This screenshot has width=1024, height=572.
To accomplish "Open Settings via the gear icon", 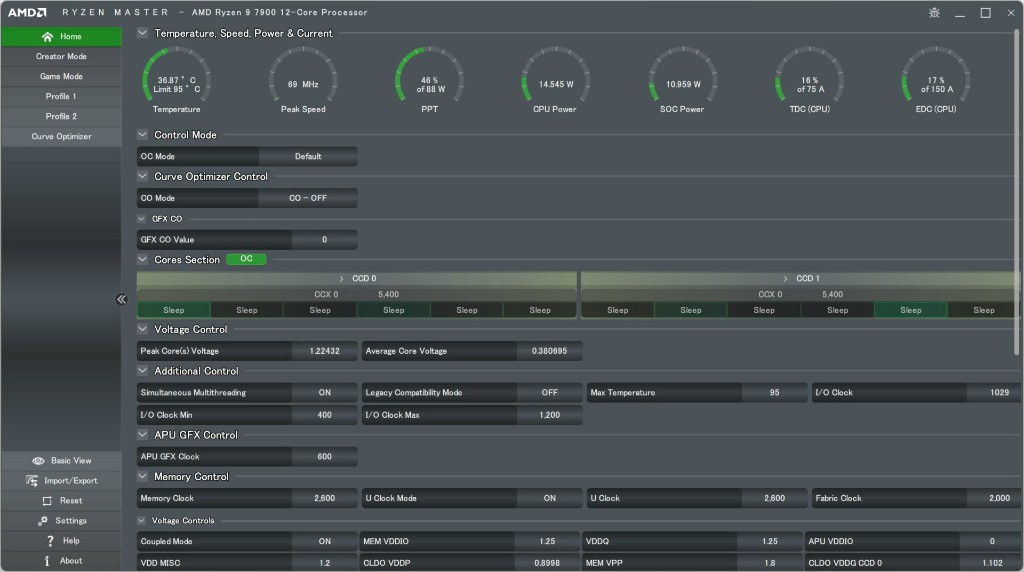I will (x=43, y=521).
